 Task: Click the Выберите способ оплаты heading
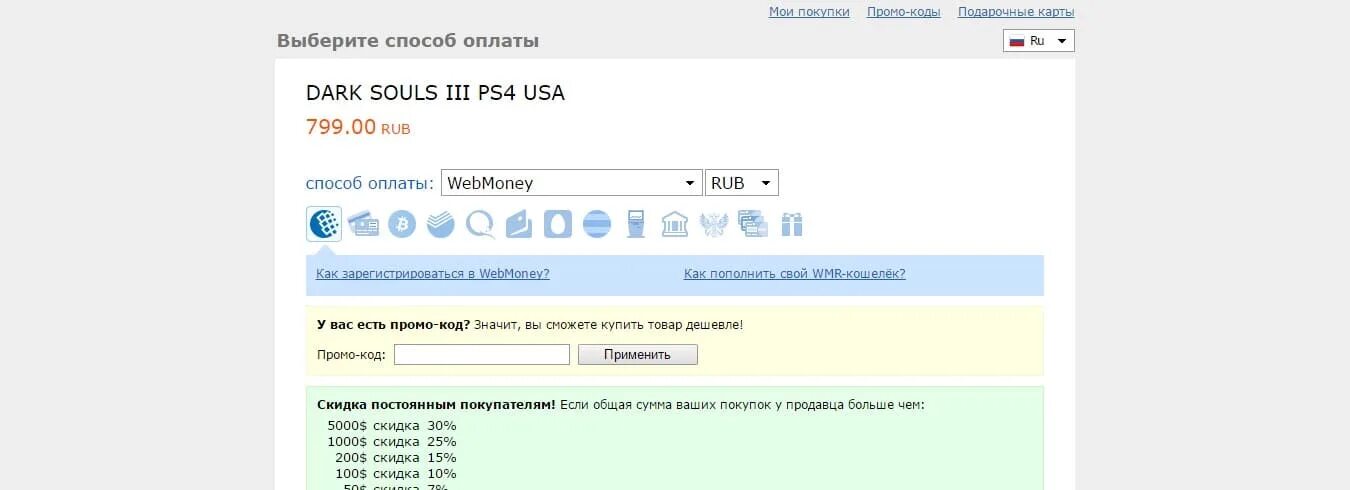coord(408,41)
